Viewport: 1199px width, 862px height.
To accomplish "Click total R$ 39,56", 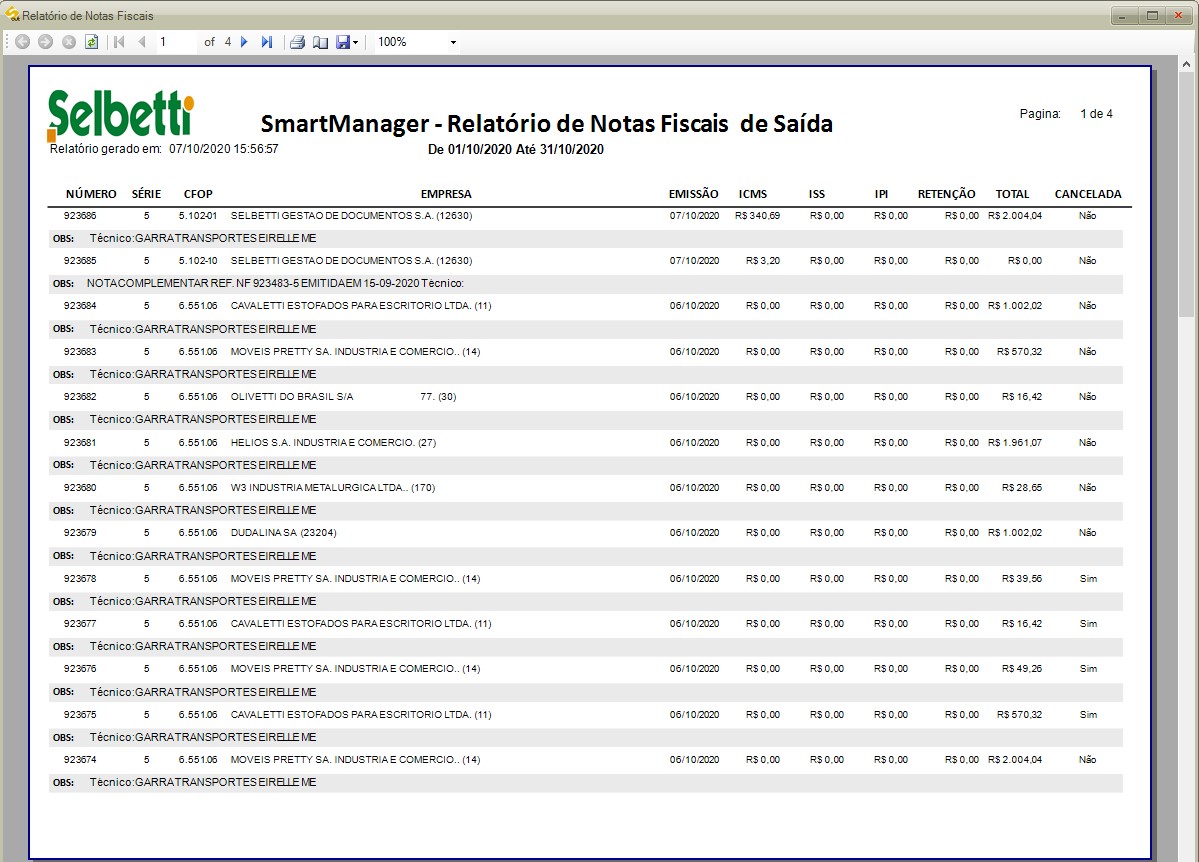I will click(x=1022, y=579).
